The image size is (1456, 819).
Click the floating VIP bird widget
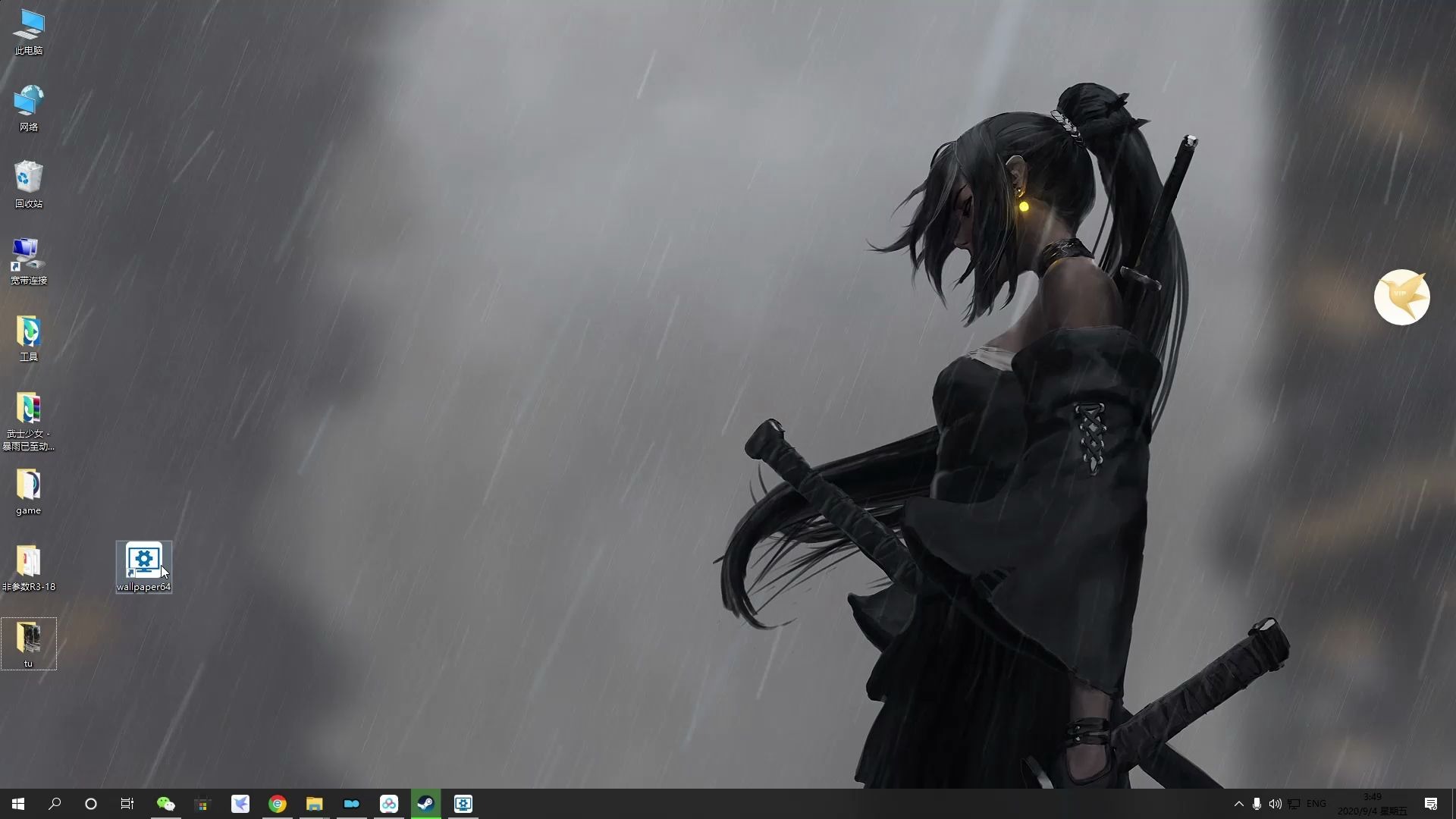(x=1401, y=297)
